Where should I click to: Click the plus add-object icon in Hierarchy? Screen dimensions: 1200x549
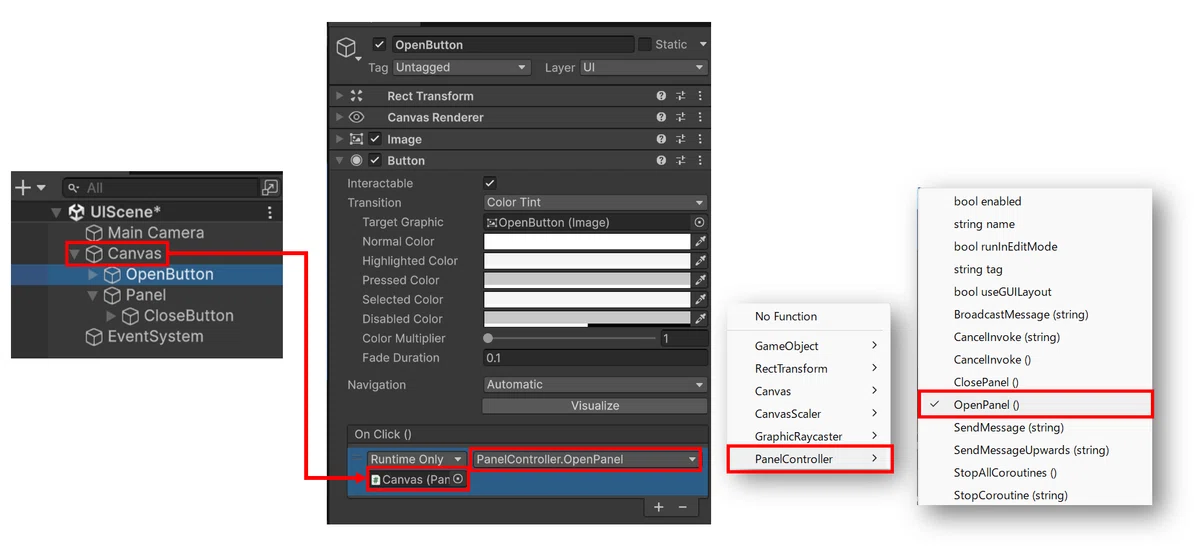tap(24, 188)
